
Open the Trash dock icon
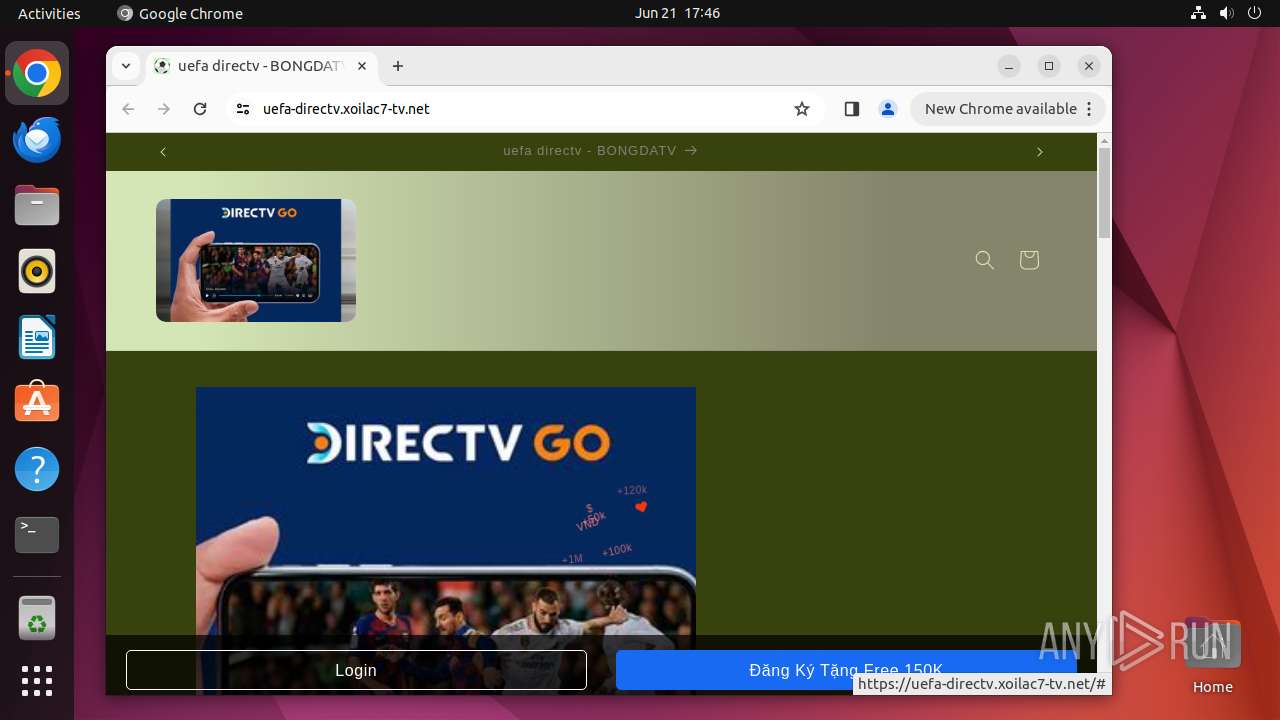[37, 618]
